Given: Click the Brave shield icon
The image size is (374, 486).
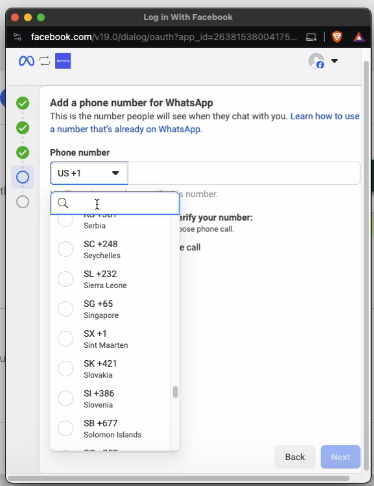Looking at the screenshot, I should tap(337, 37).
